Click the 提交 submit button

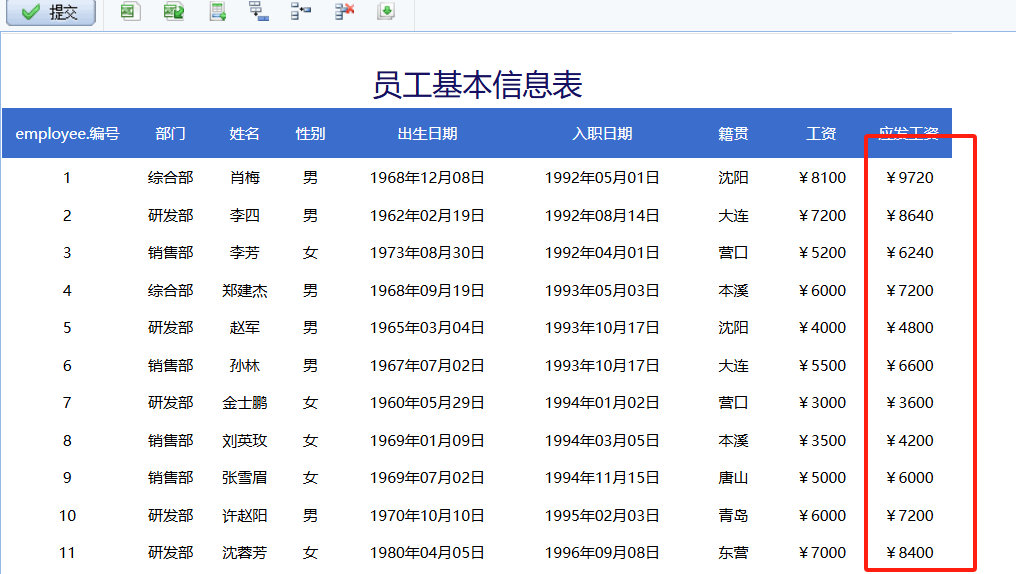(x=51, y=13)
